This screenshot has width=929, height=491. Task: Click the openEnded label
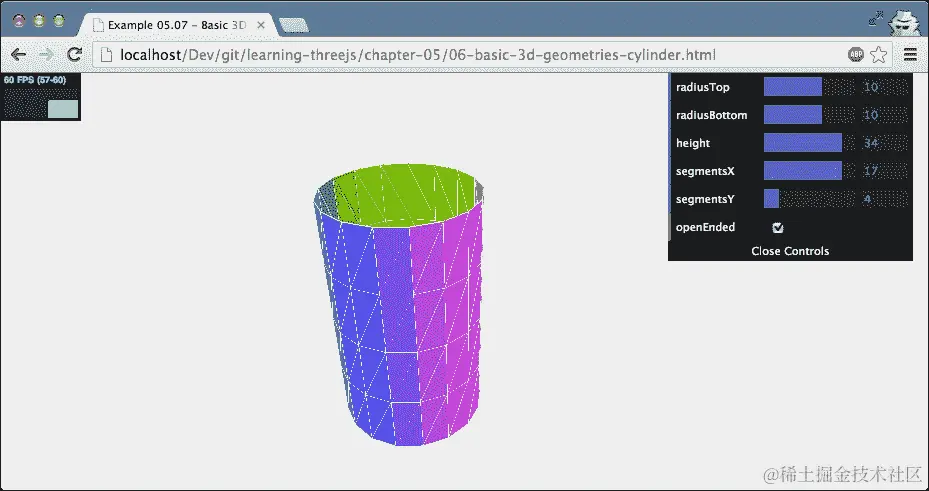705,227
